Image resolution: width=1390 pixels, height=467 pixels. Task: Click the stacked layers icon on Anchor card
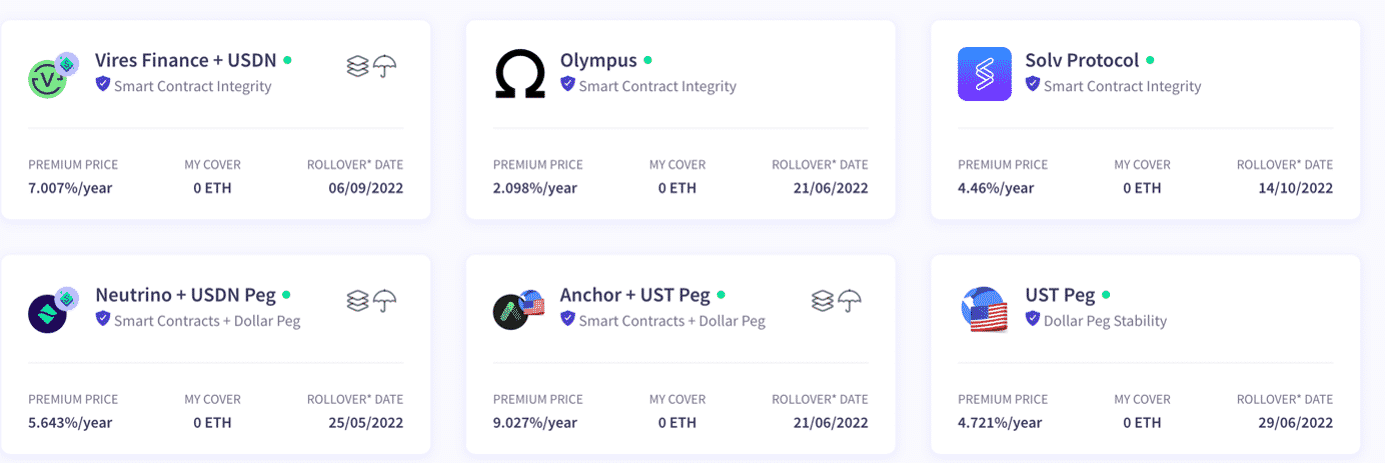822,300
